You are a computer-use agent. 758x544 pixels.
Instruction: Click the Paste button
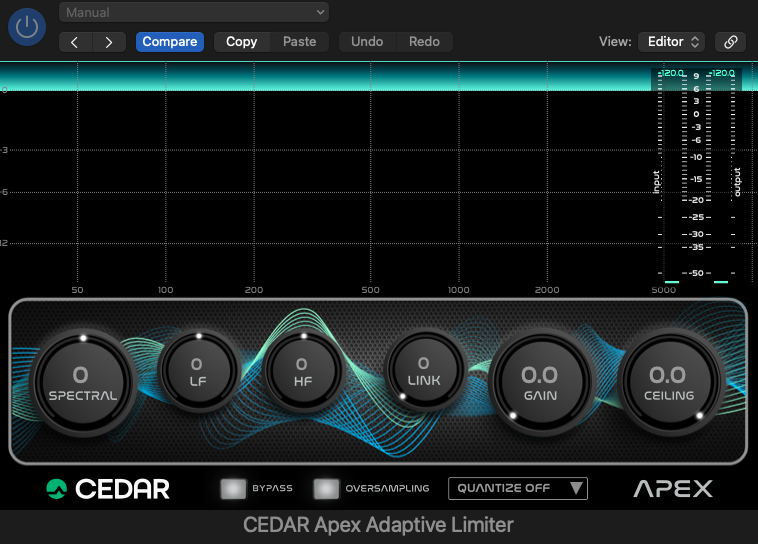click(300, 42)
